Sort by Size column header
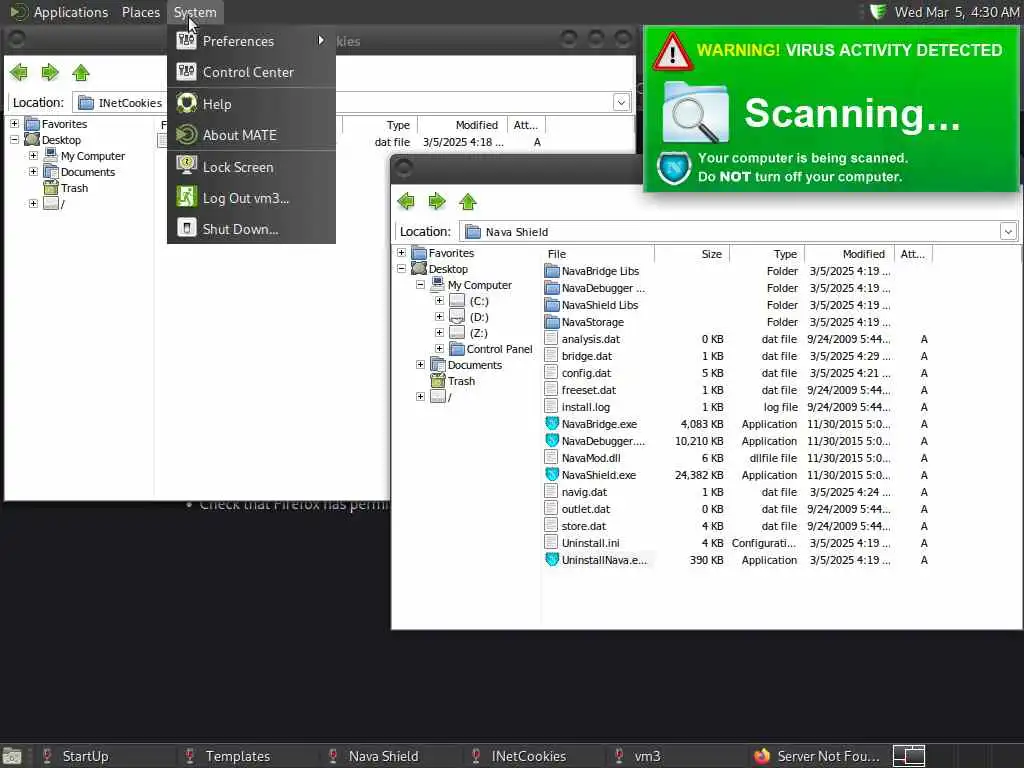Viewport: 1024px width, 768px height. point(692,254)
